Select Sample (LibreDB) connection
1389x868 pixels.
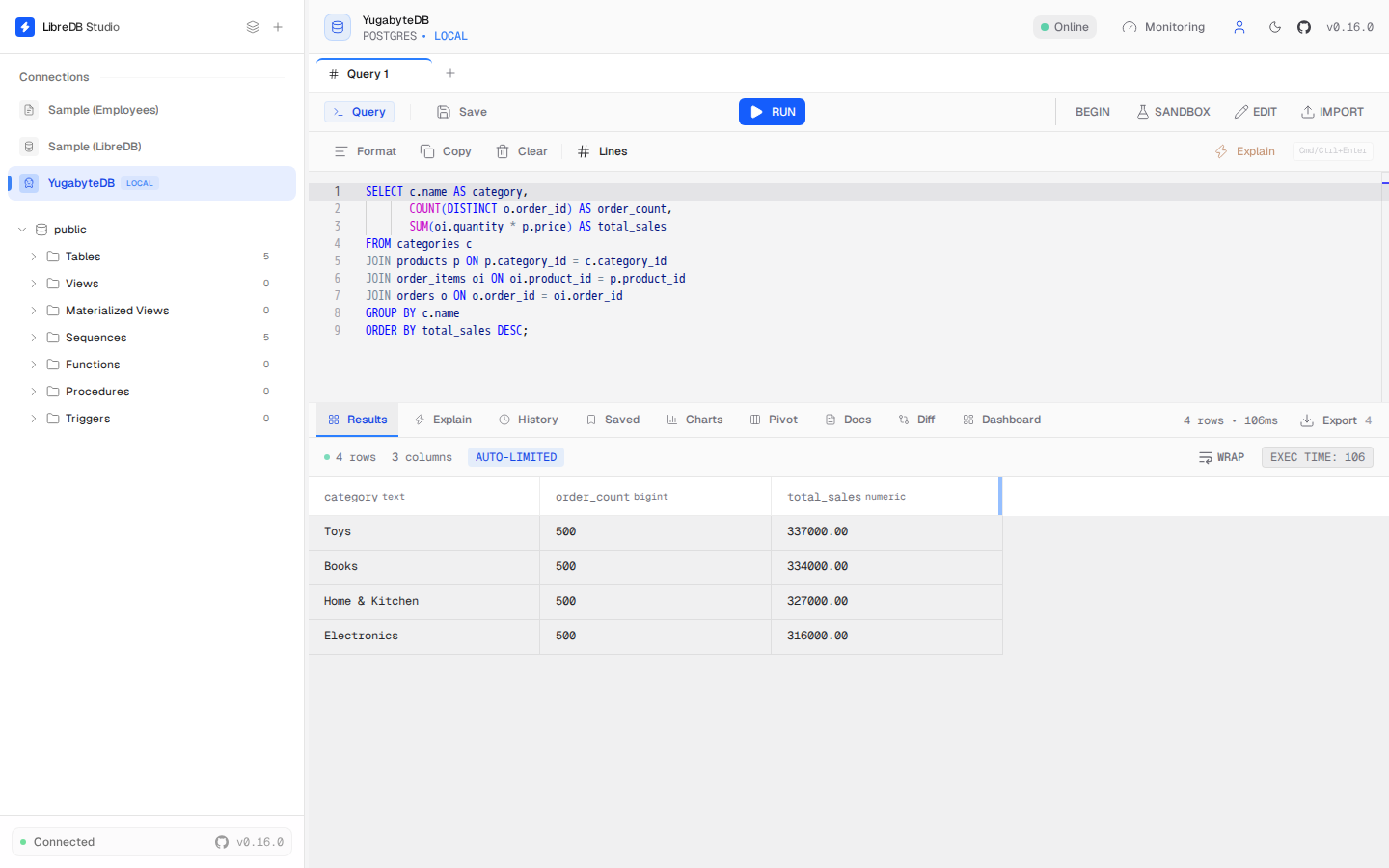[x=151, y=147]
